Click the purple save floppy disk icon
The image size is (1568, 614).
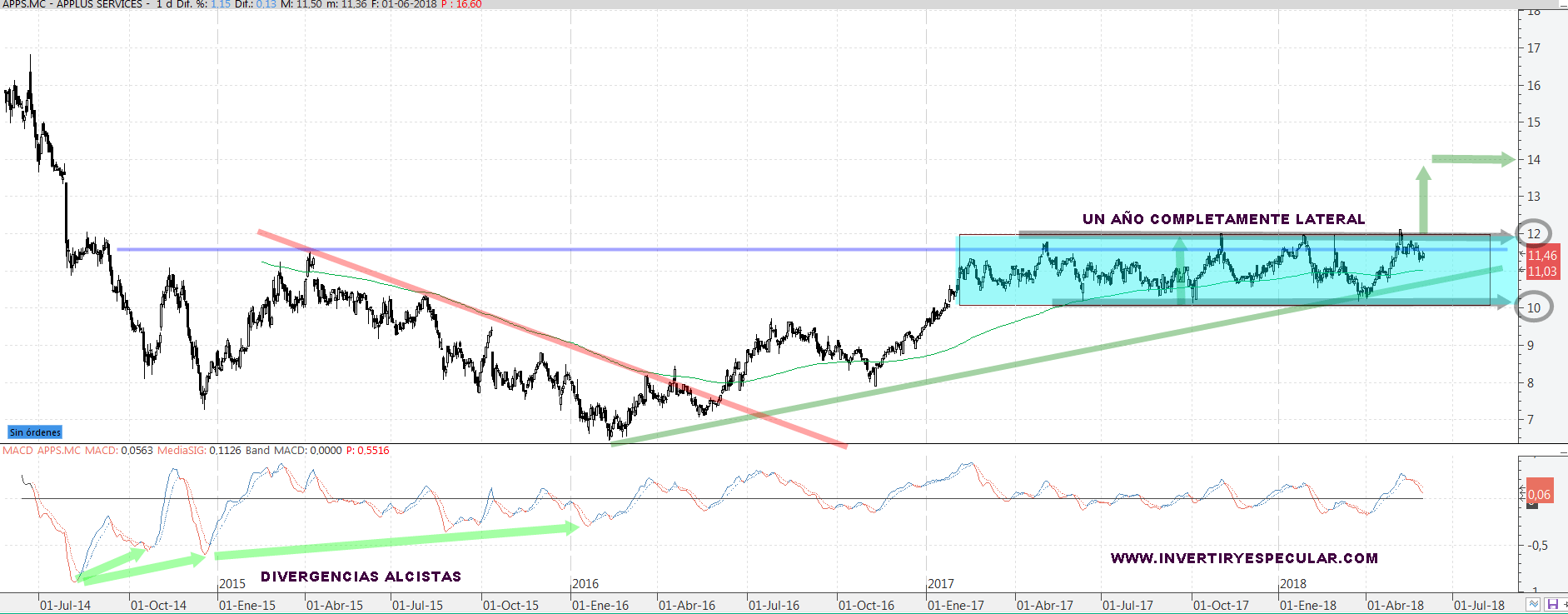point(1552,604)
